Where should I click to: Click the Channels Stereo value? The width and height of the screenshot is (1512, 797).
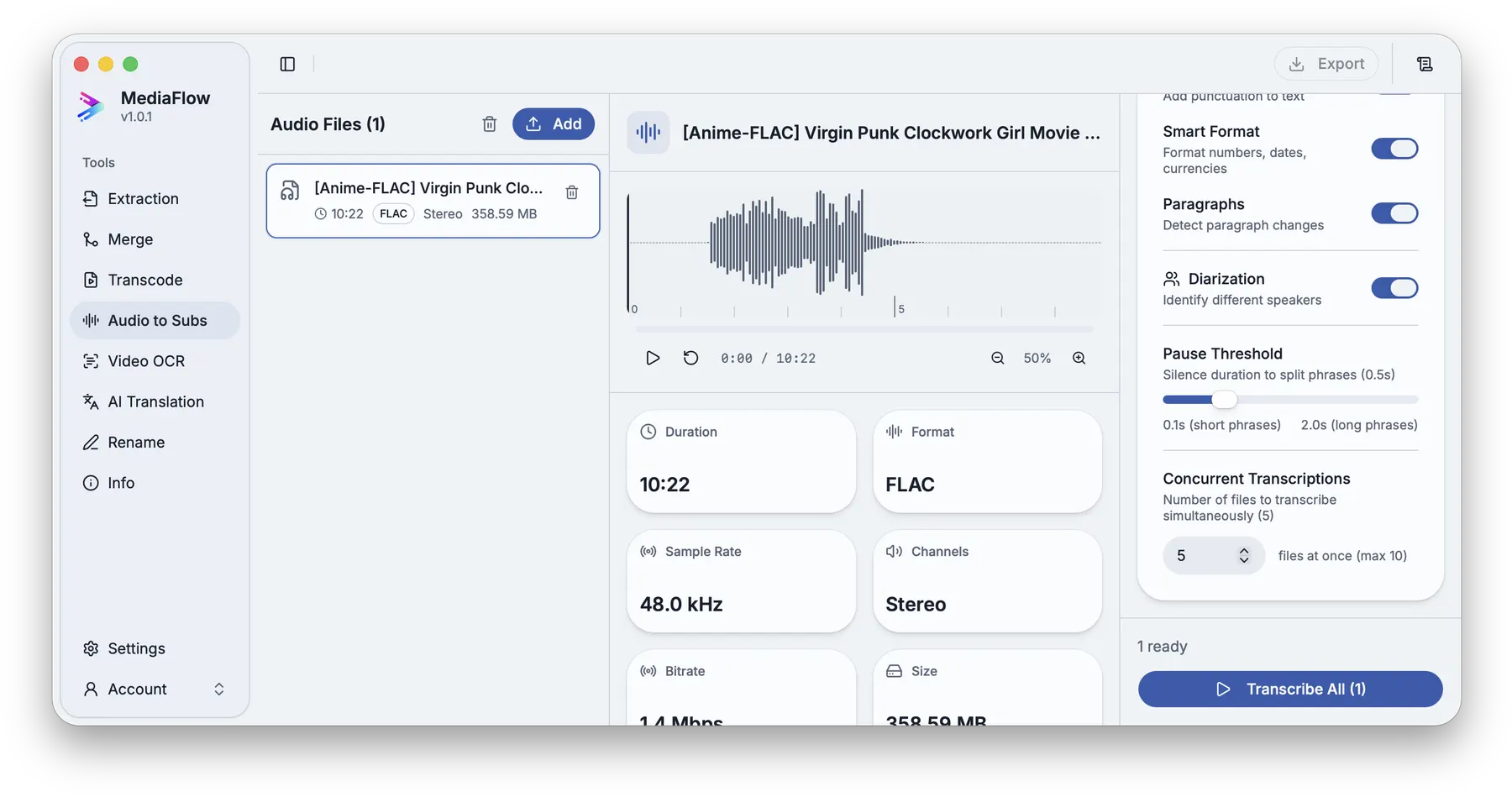point(916,604)
